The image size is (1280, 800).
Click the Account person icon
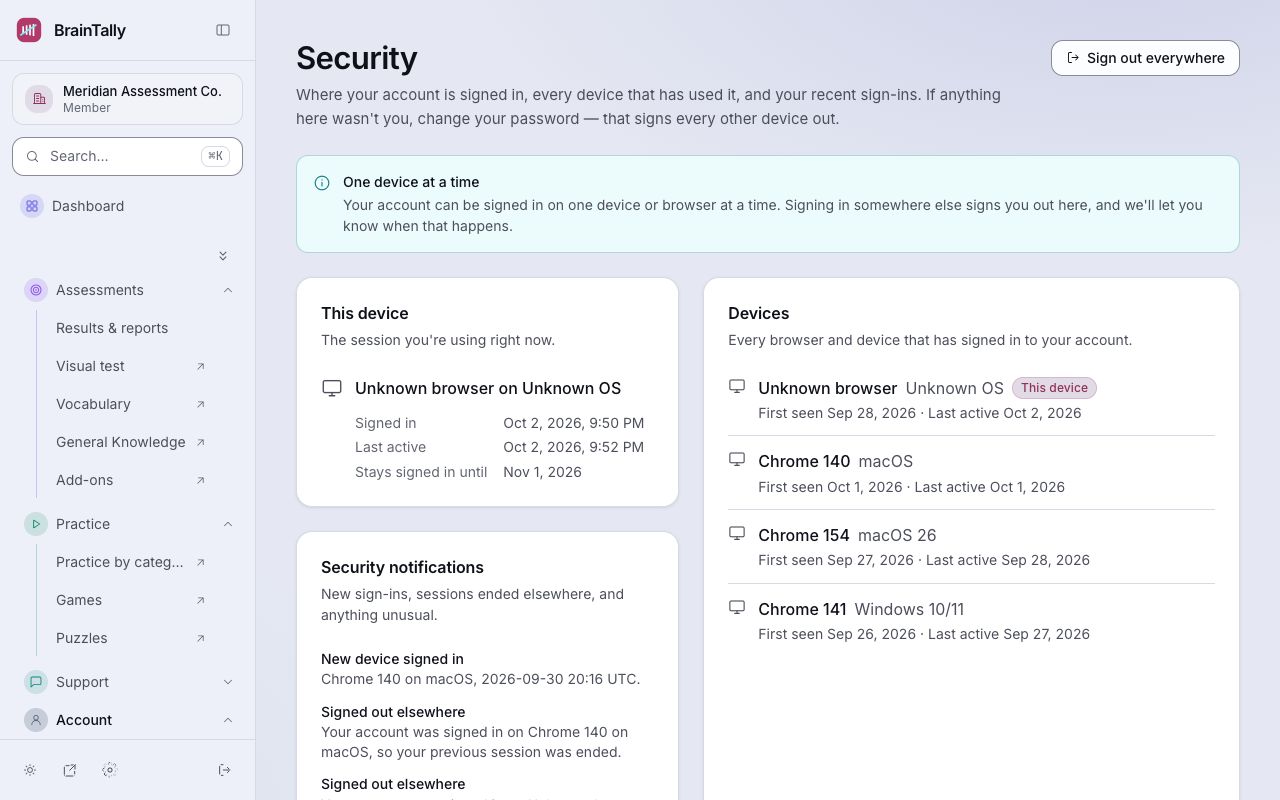pos(36,720)
